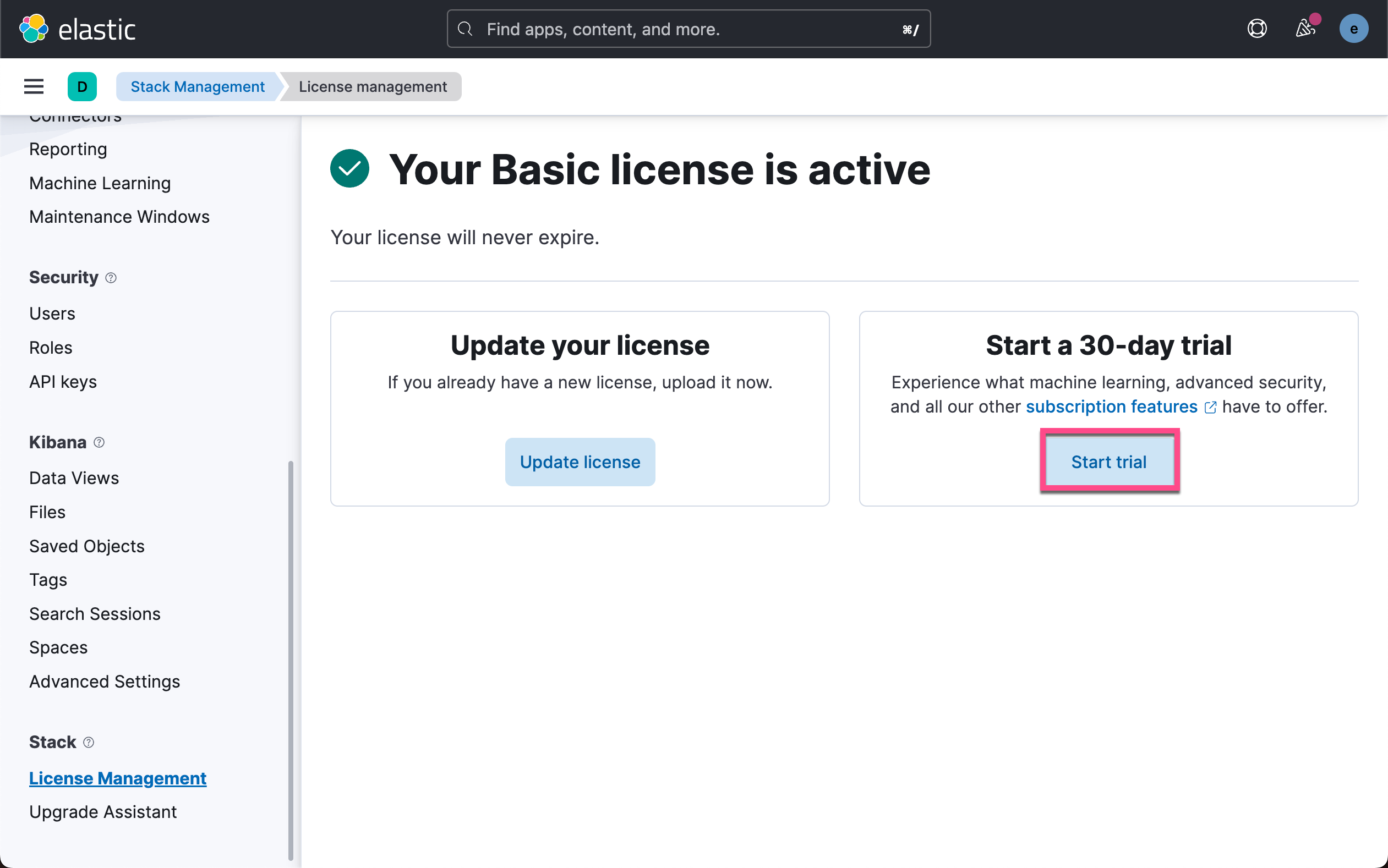Click the Start trial button
The height and width of the screenshot is (868, 1388).
click(x=1109, y=461)
